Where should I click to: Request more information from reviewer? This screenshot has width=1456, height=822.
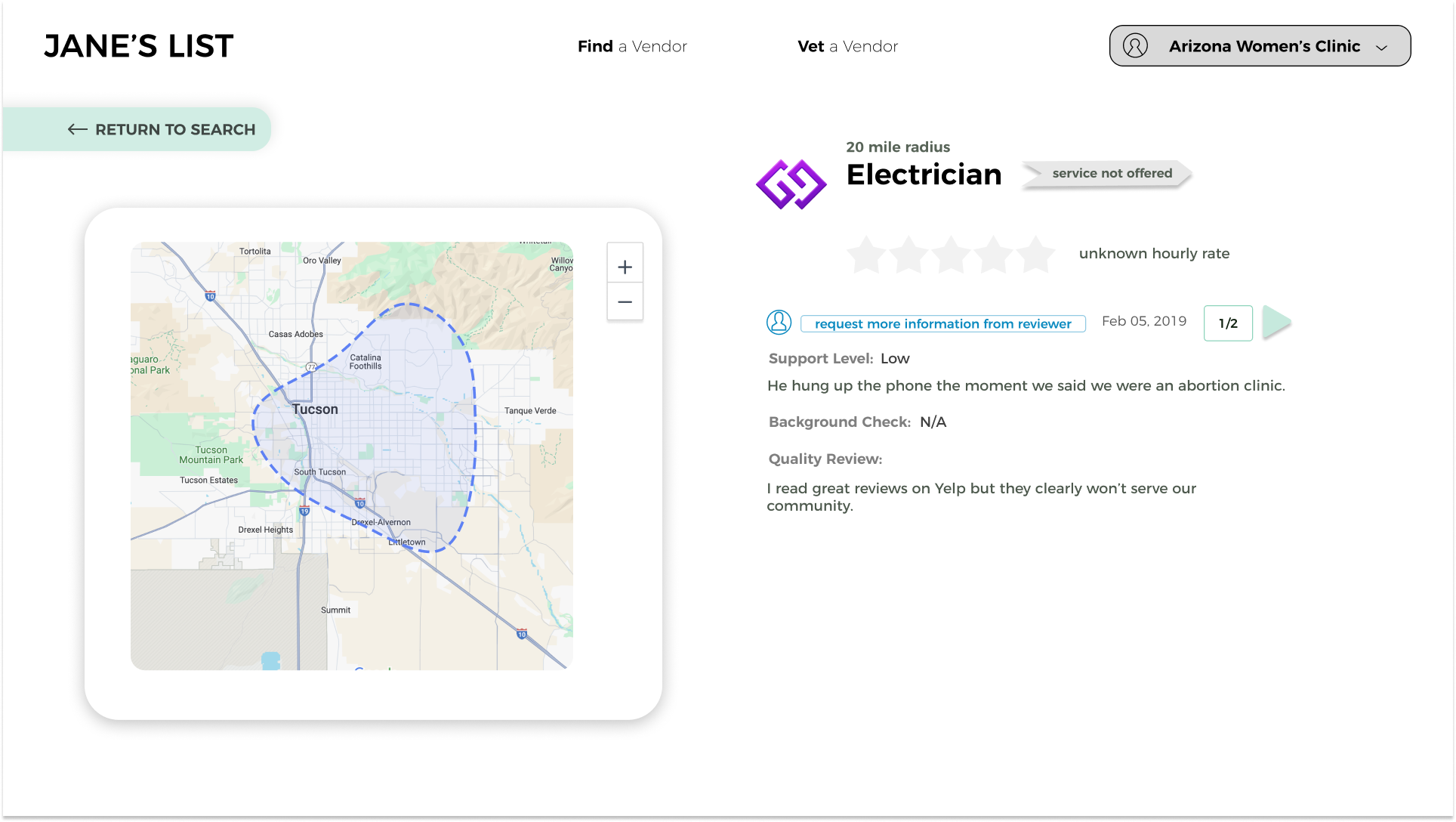coord(942,323)
